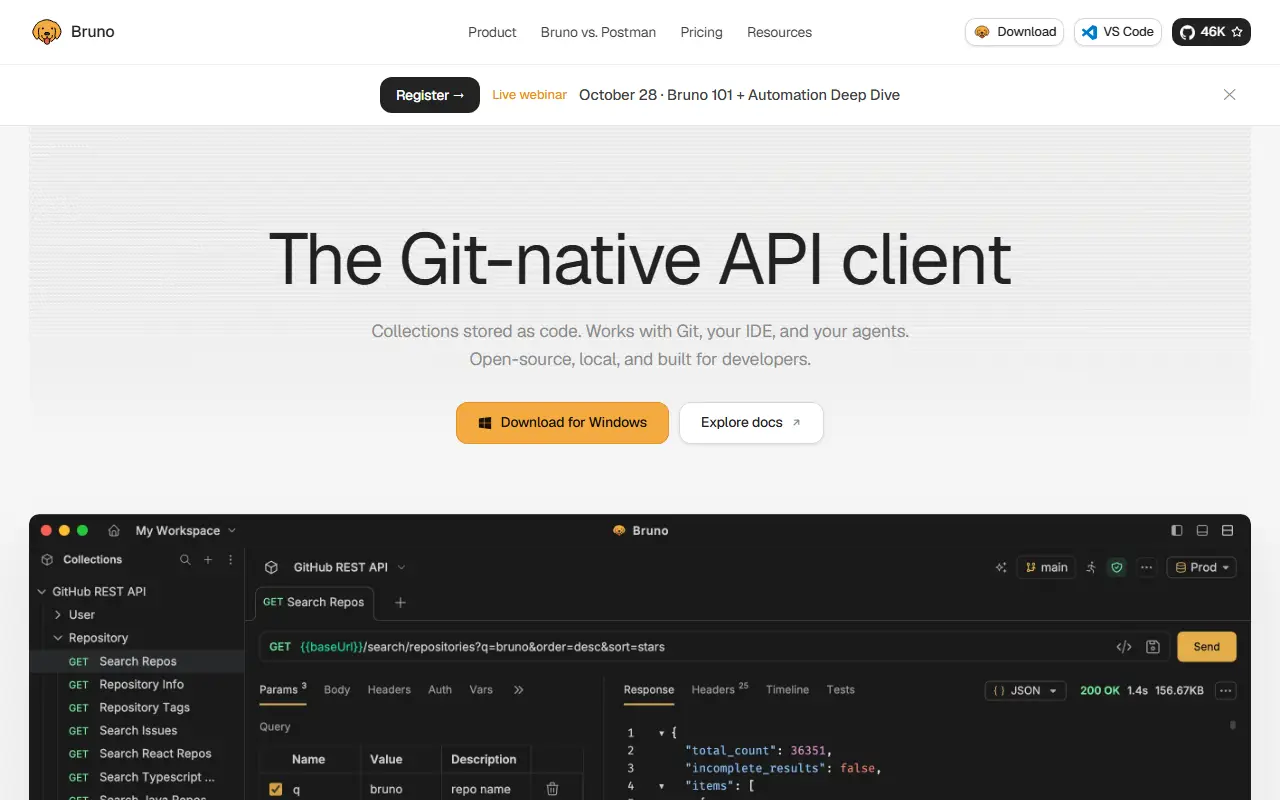Screen dimensions: 1280x800
Task: Expand the User folder
Action: point(58,615)
